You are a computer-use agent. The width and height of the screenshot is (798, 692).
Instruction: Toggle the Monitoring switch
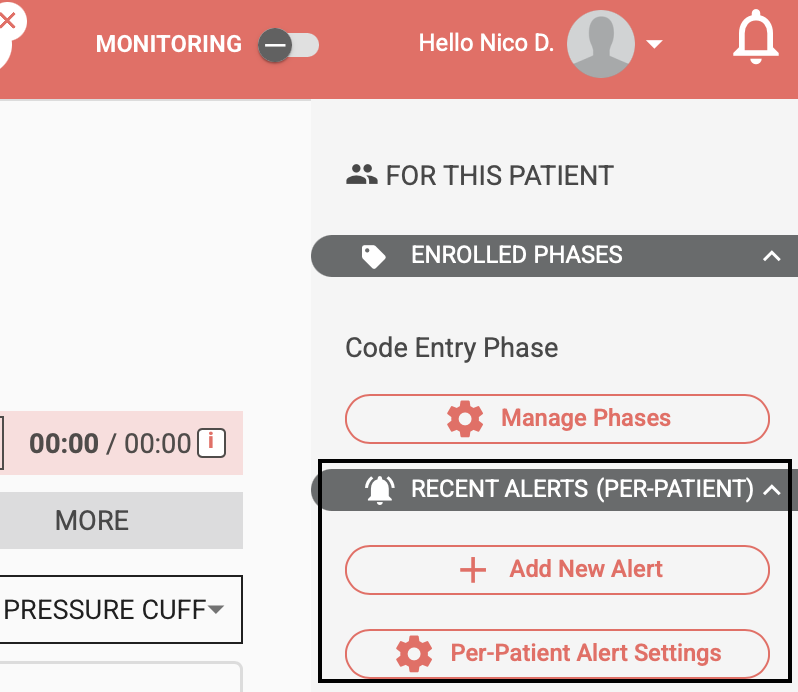(288, 45)
